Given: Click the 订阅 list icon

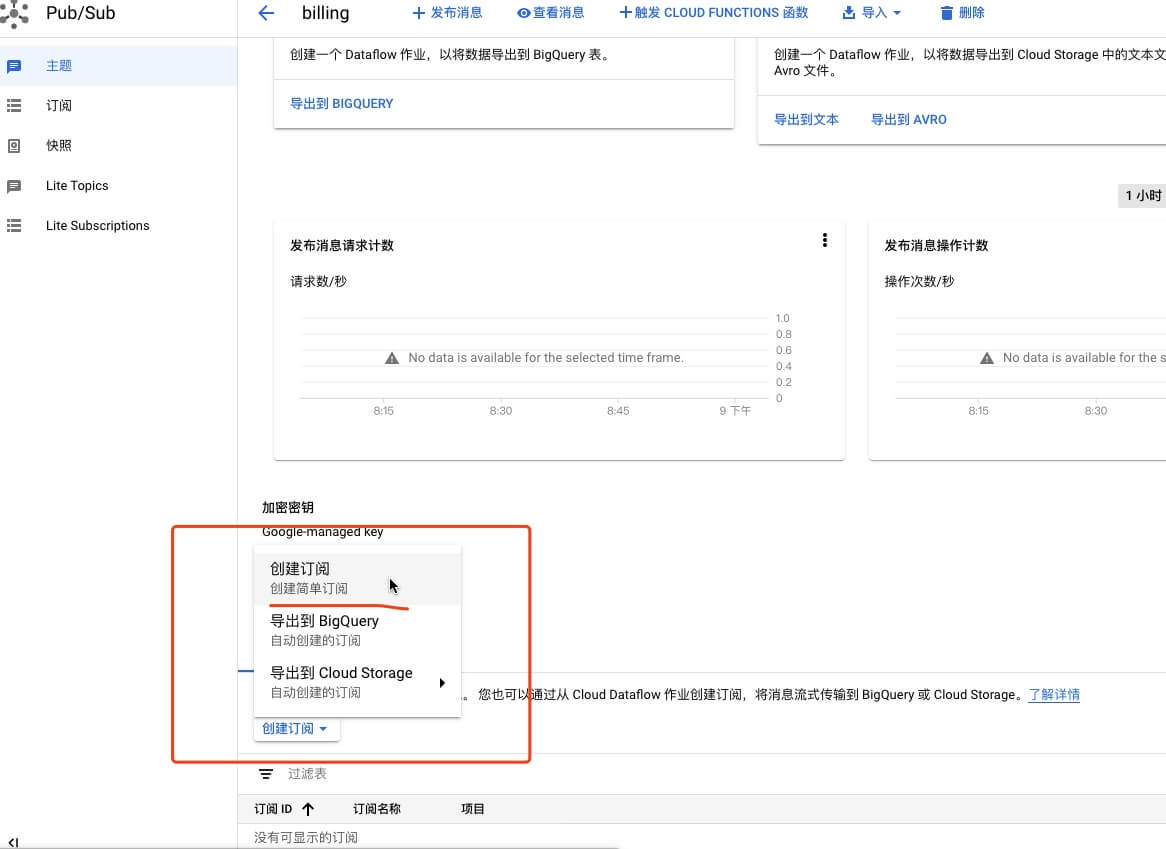Looking at the screenshot, I should [x=13, y=106].
